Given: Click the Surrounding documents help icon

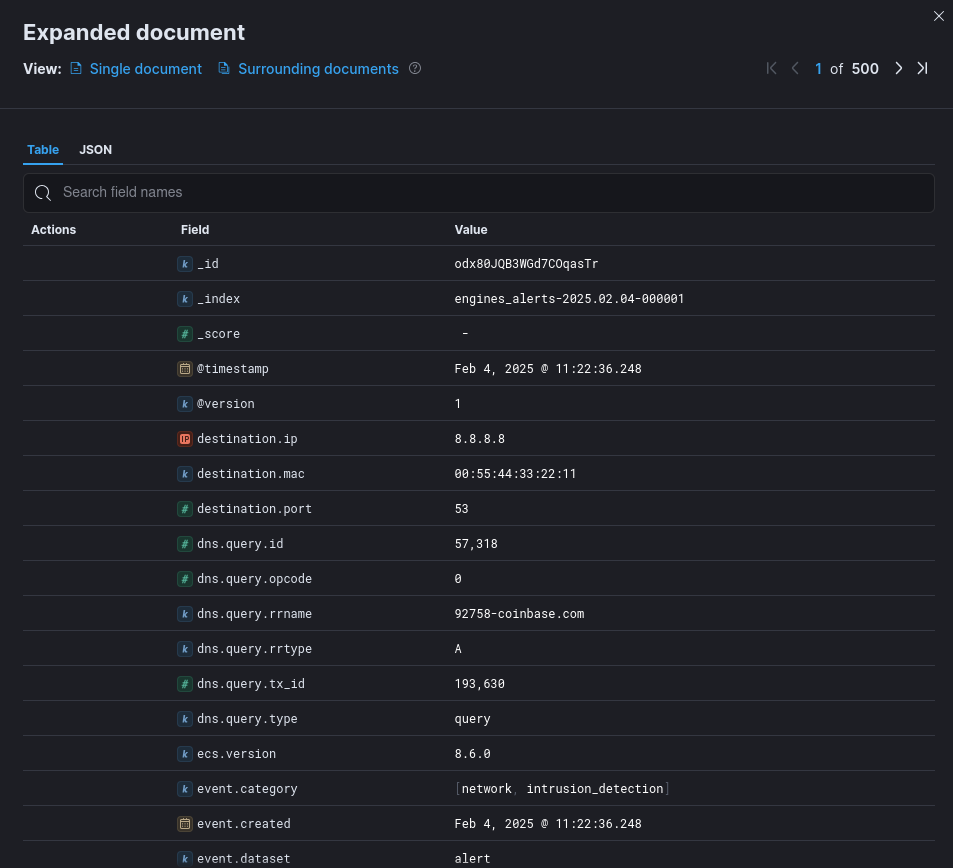Looking at the screenshot, I should (x=415, y=69).
